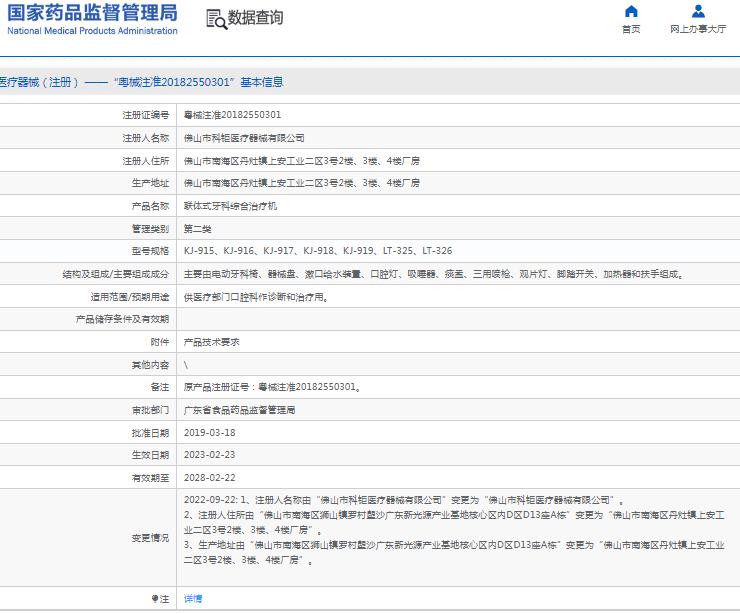This screenshot has height=614, width=740.
Task: Click the 产品名称 row label
Action: click(150, 206)
